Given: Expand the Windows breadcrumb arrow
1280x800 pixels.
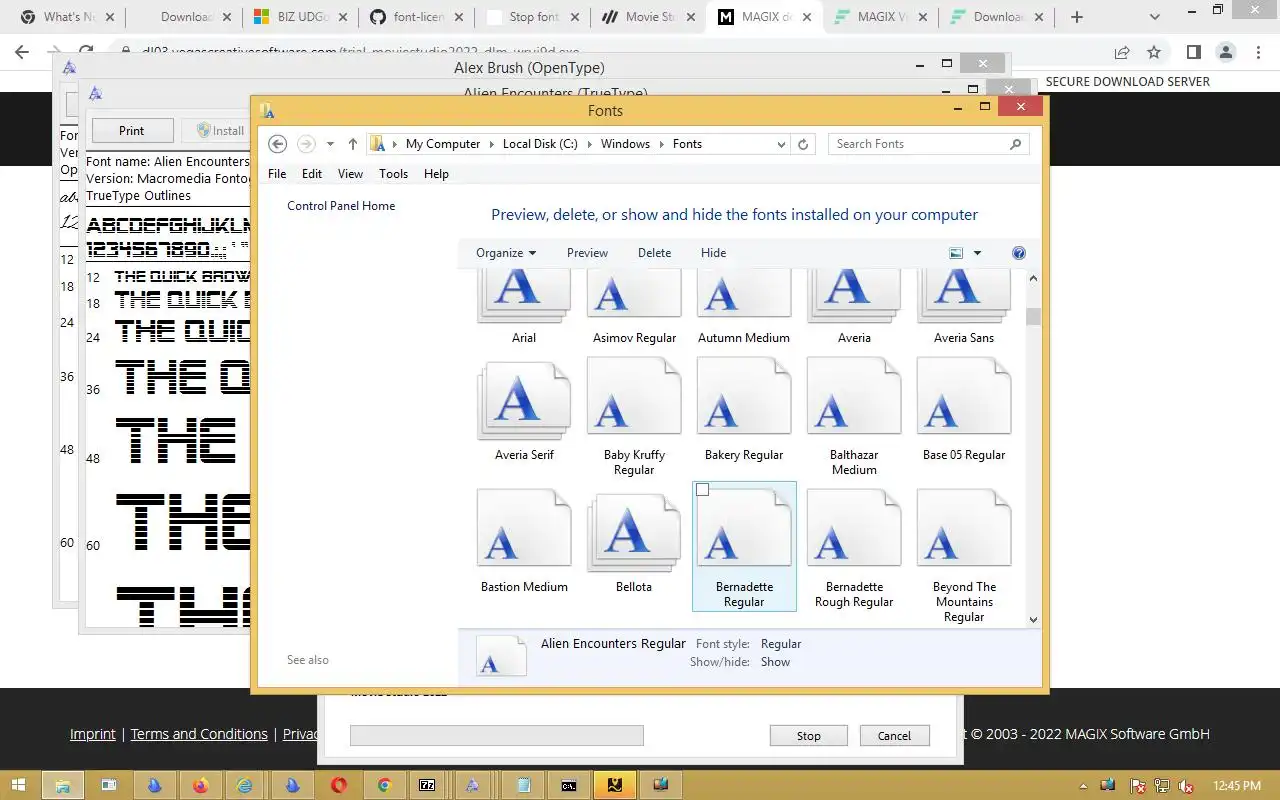Looking at the screenshot, I should pos(661,144).
